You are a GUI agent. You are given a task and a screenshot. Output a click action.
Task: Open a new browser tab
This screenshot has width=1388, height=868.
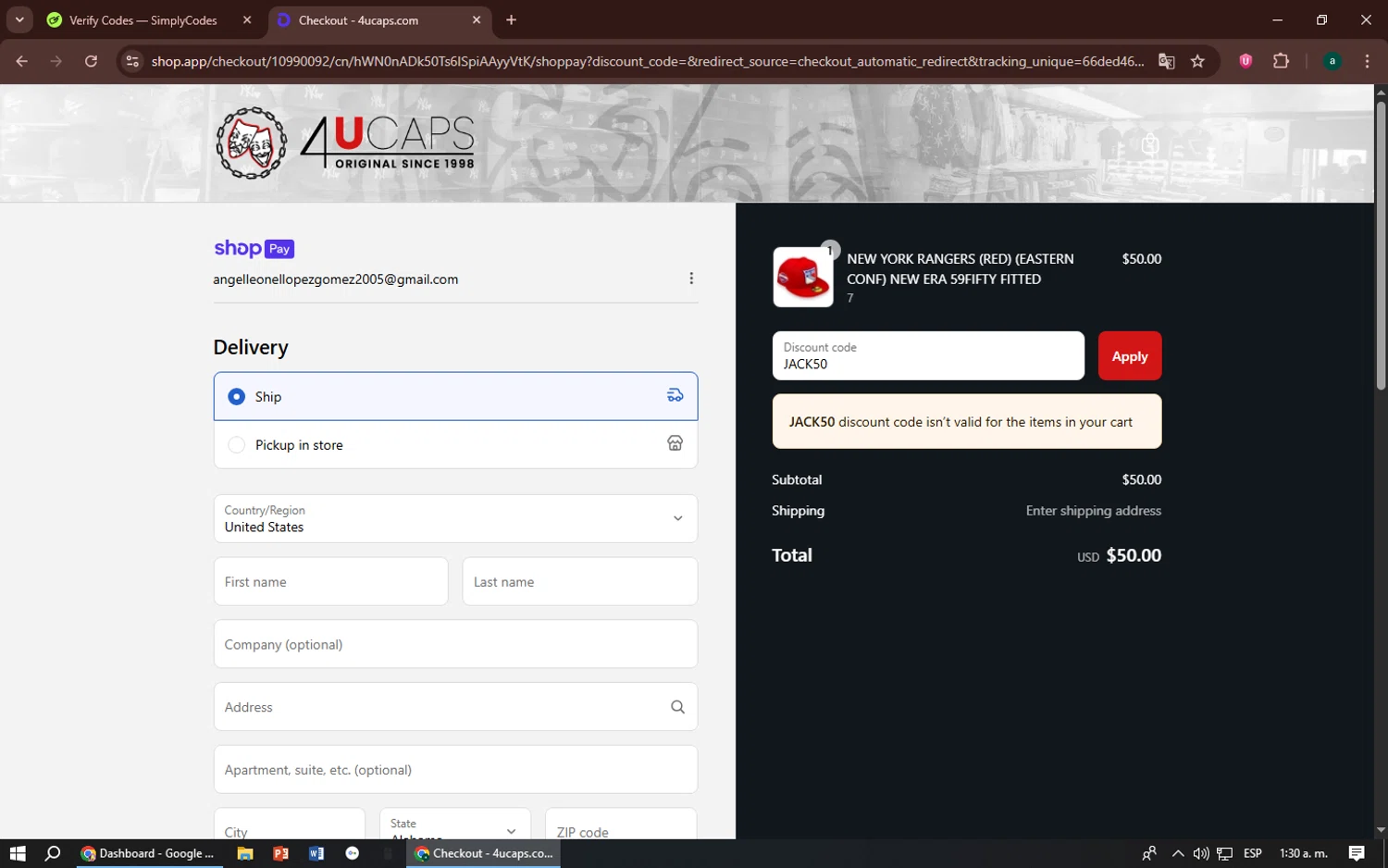pos(511,19)
